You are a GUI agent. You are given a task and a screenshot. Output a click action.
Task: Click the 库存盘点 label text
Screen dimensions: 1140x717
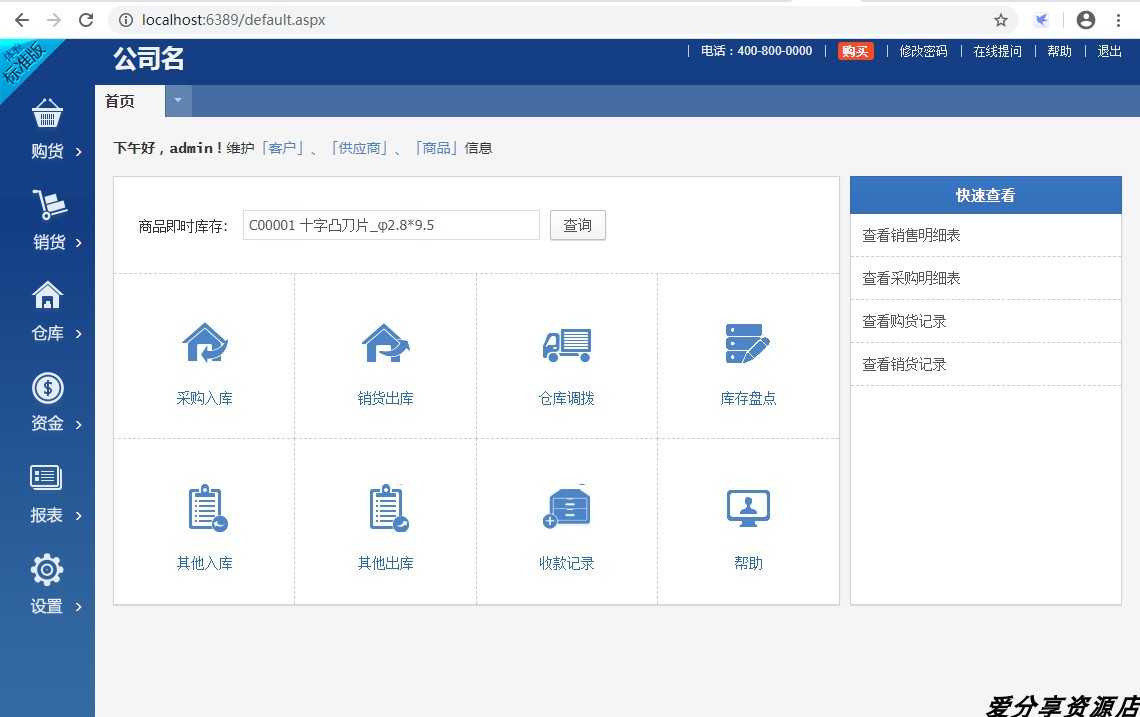point(748,398)
